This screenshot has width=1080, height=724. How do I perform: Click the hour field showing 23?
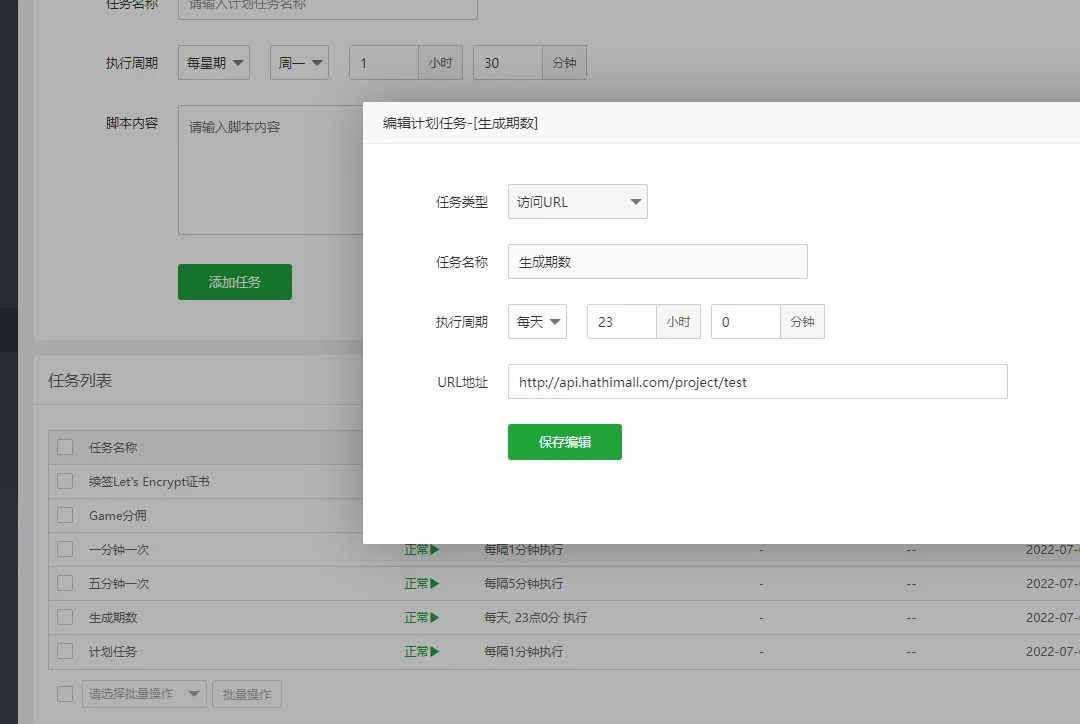click(621, 322)
